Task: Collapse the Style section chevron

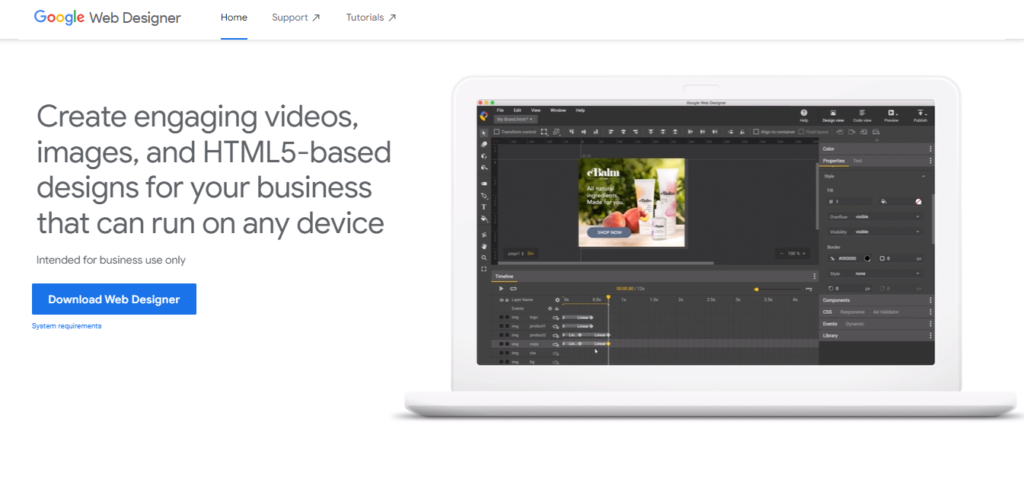Action: tap(923, 176)
